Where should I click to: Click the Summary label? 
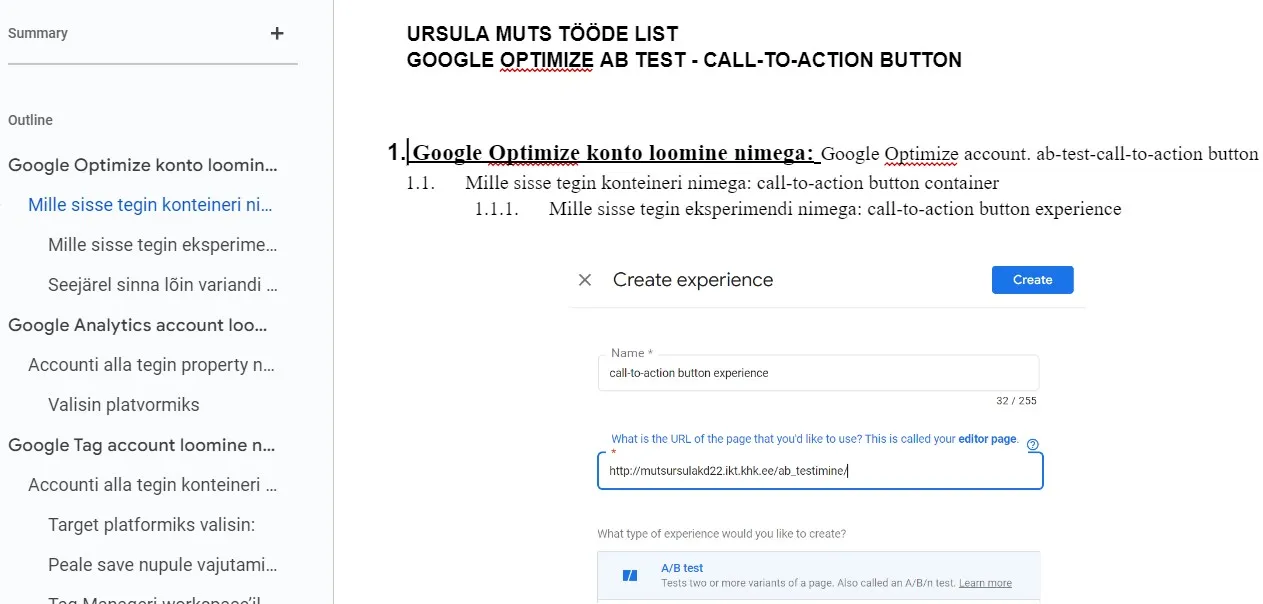(x=38, y=33)
